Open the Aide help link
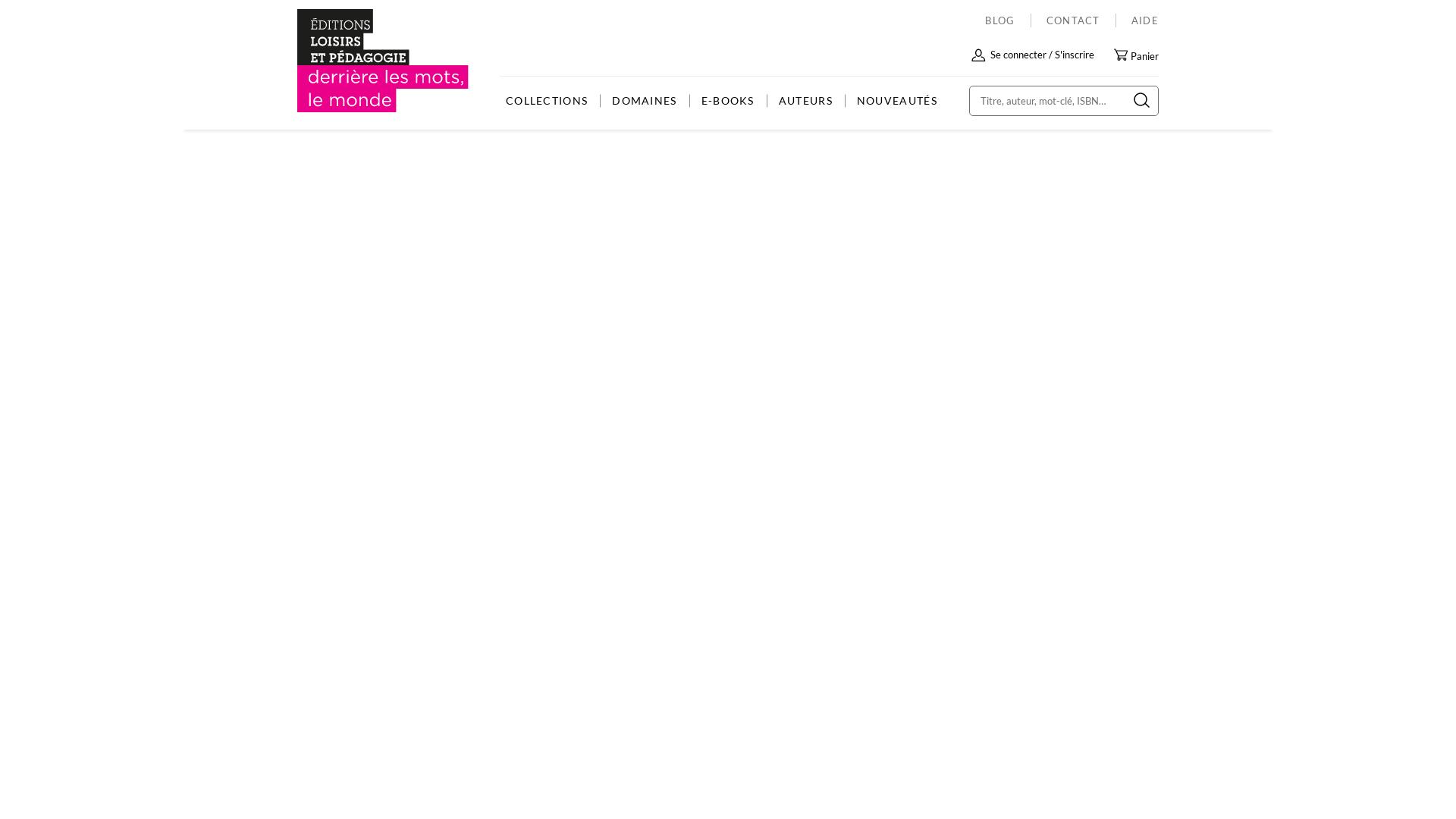Screen dimensions: 1456x819 (x=1145, y=20)
